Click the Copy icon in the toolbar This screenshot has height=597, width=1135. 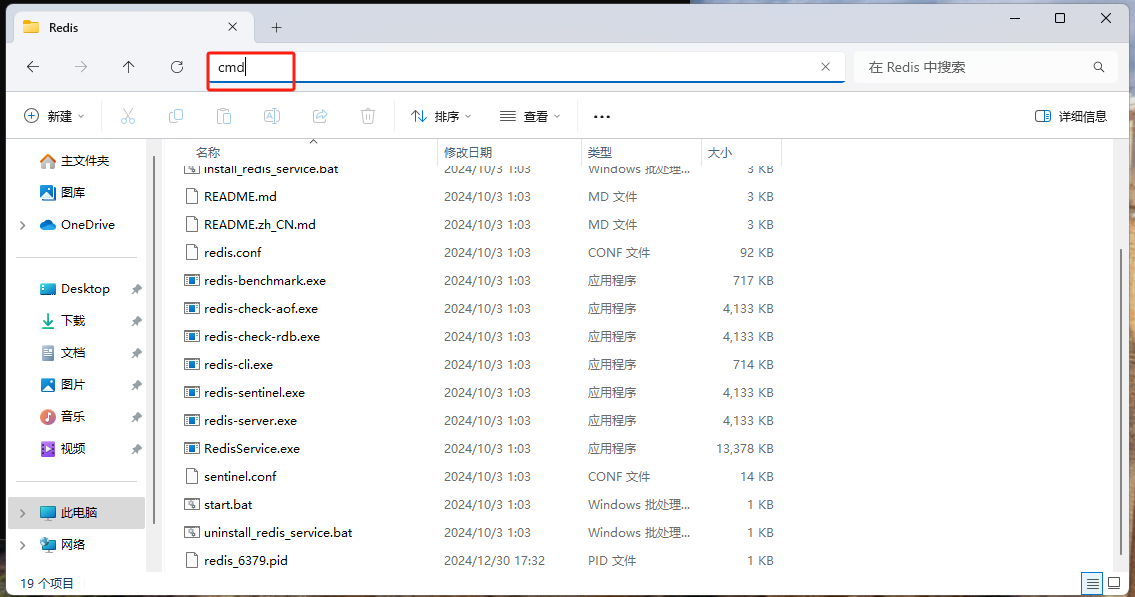click(176, 116)
